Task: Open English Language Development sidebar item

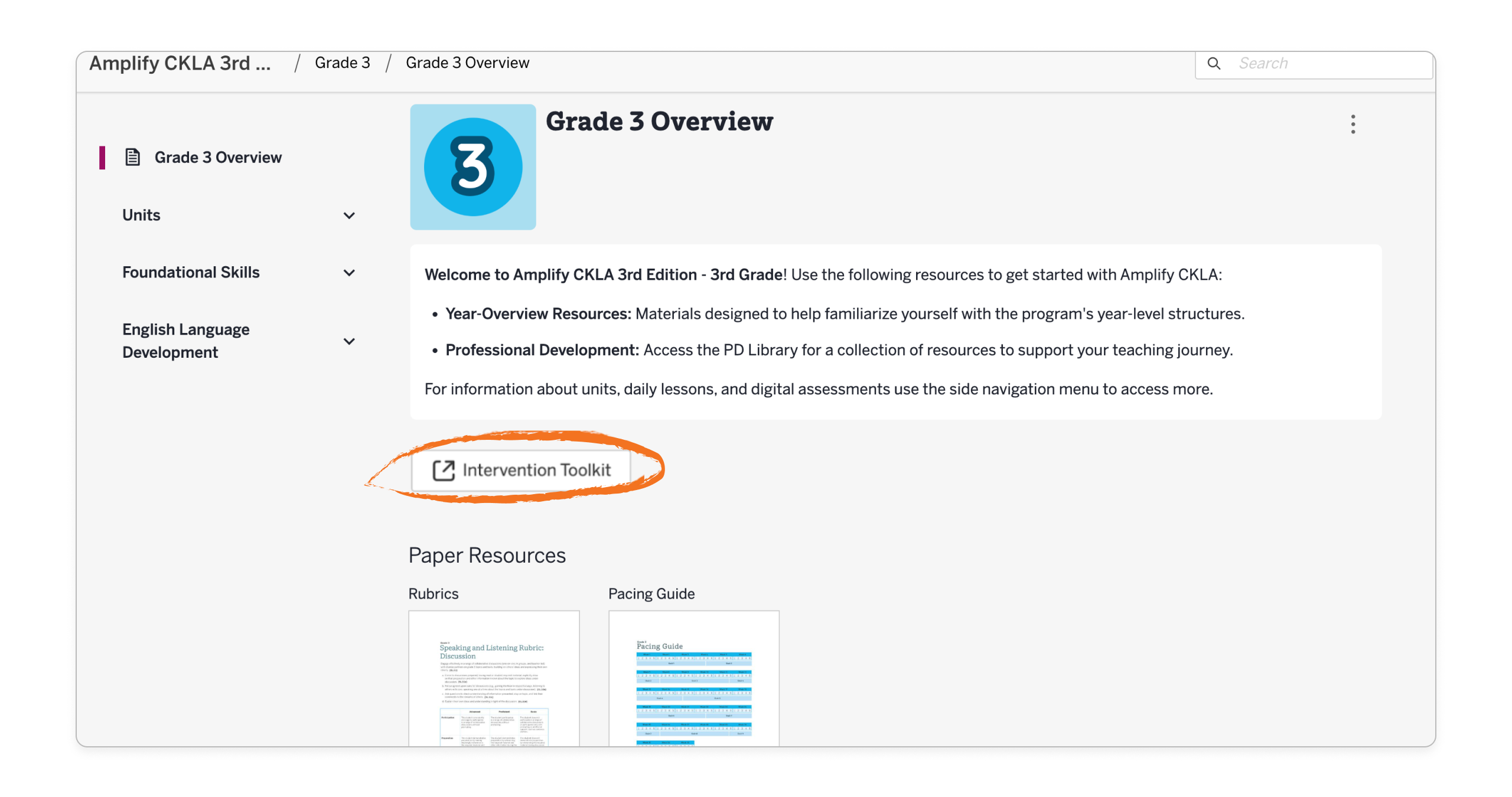Action: click(x=185, y=341)
